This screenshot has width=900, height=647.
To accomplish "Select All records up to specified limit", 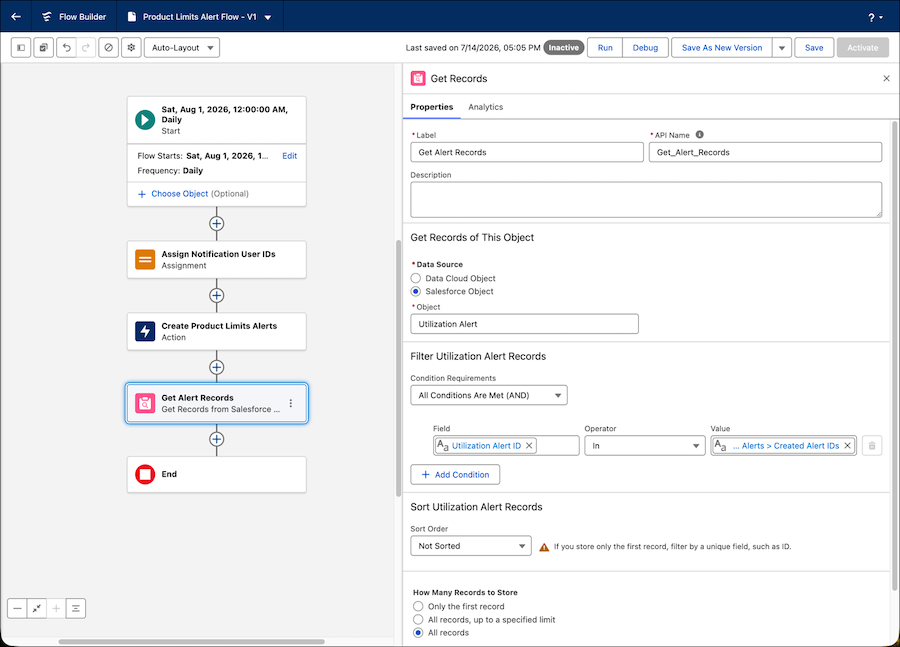I will point(418,619).
